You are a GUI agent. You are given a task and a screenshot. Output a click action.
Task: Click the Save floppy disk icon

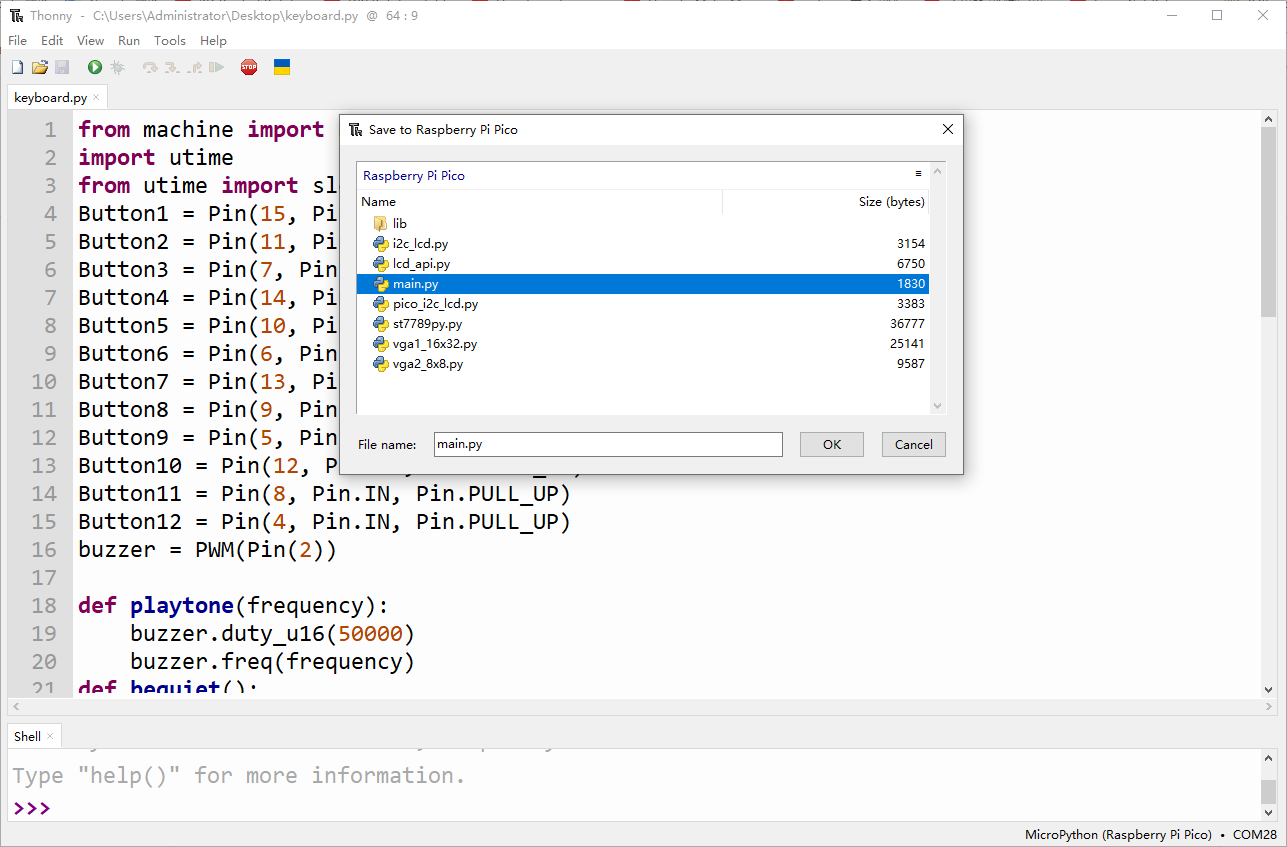pos(62,67)
